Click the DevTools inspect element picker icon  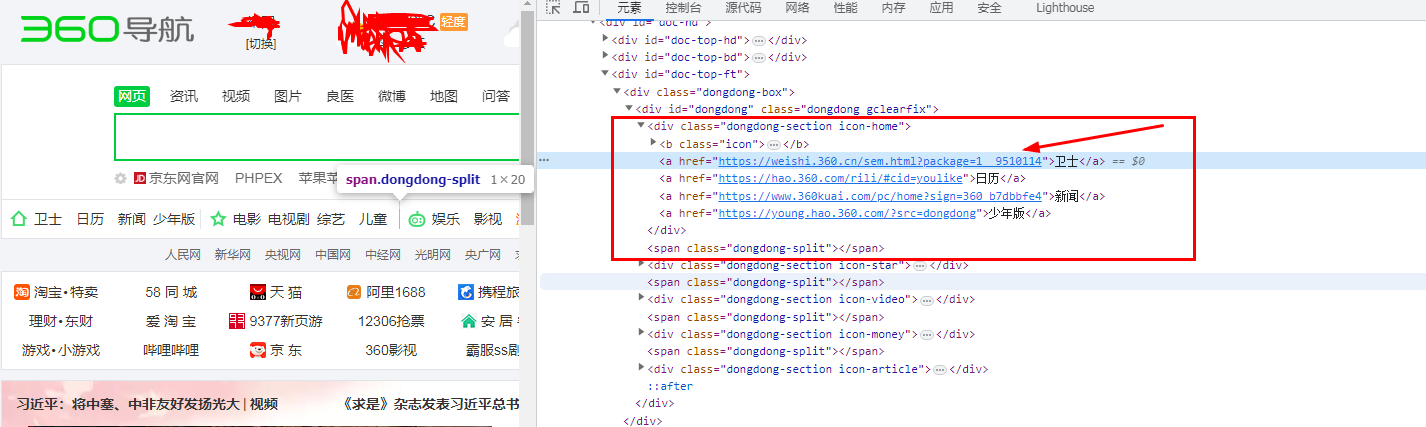[553, 8]
